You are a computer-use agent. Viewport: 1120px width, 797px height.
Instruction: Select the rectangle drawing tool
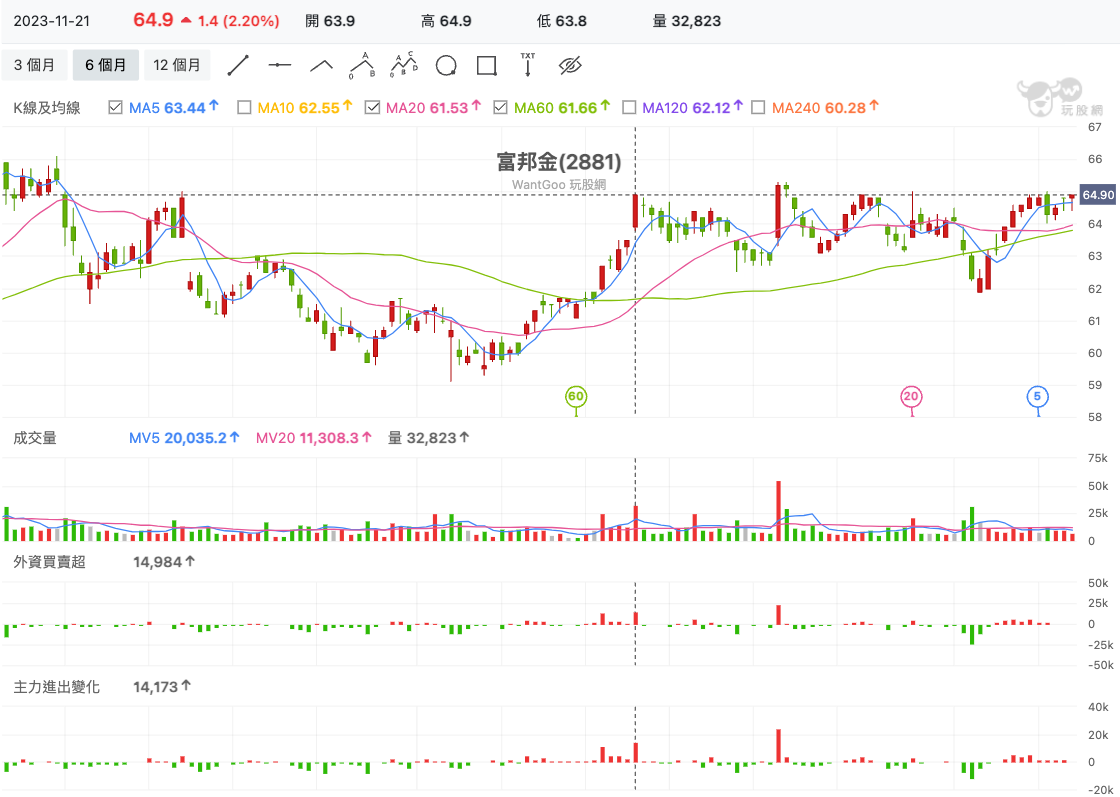(x=486, y=66)
